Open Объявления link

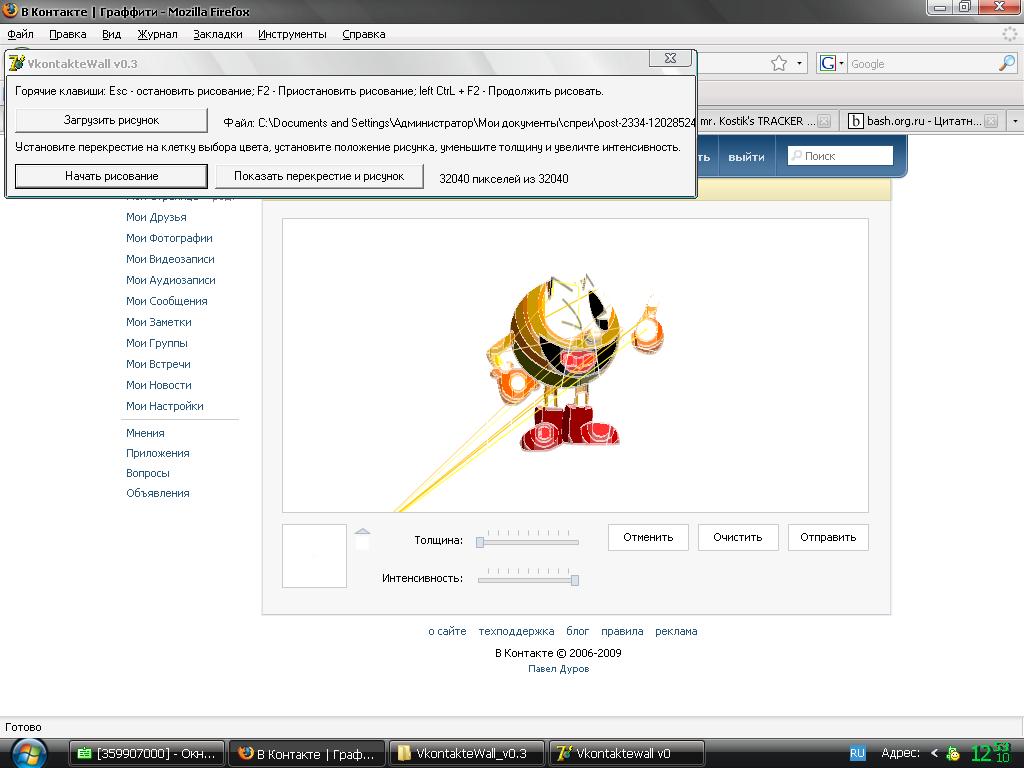(157, 493)
